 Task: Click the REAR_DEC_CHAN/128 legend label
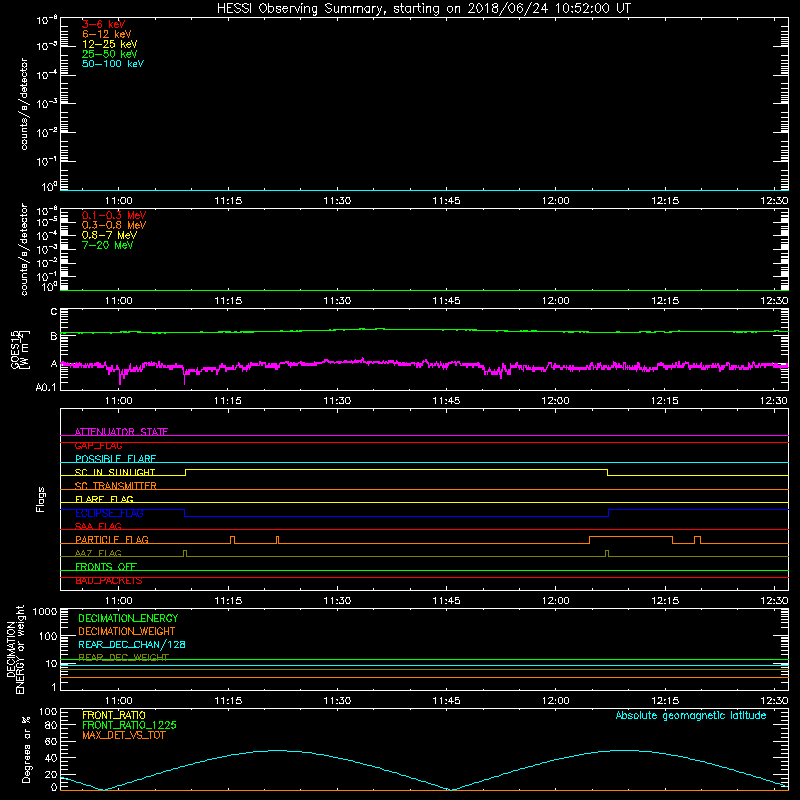tap(132, 644)
